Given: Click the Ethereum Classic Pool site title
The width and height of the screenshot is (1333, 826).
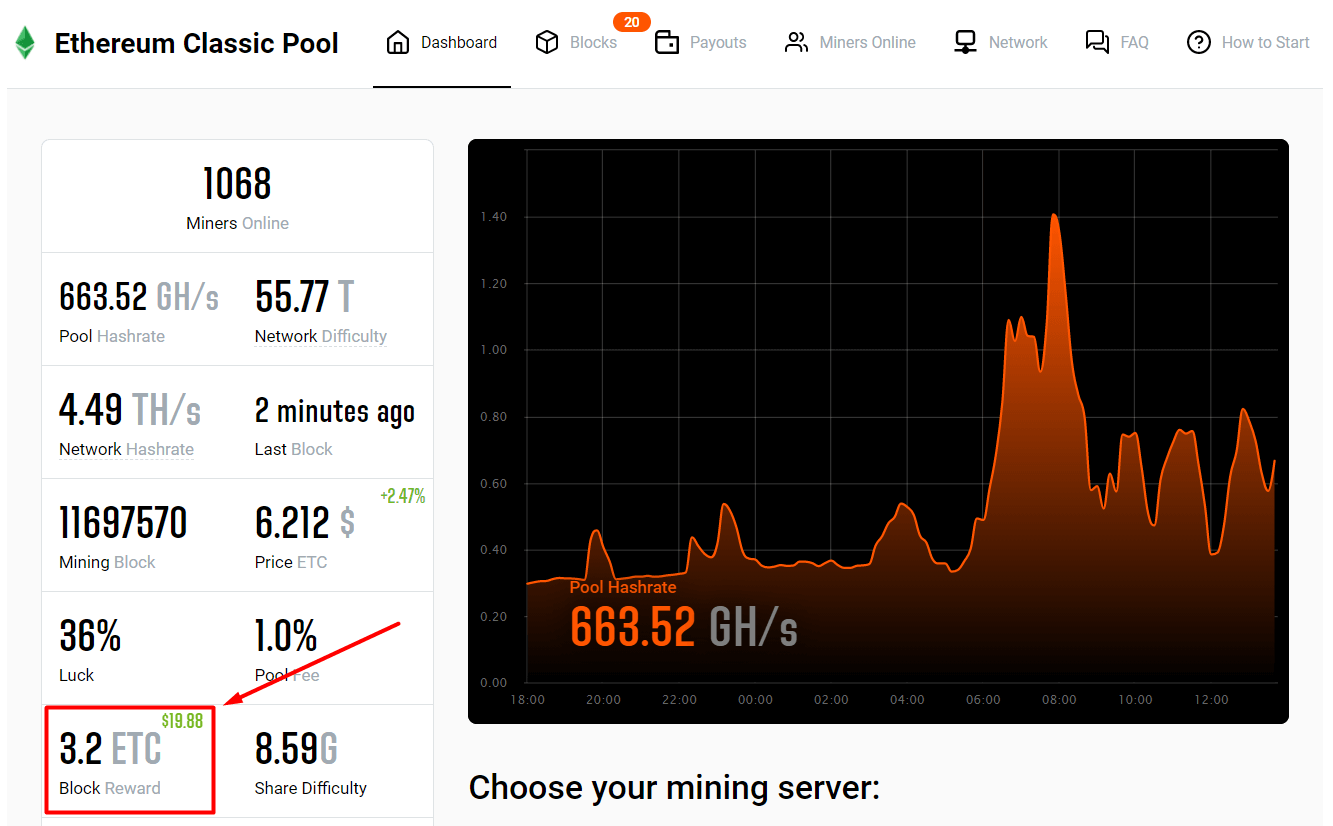Looking at the screenshot, I should [196, 44].
